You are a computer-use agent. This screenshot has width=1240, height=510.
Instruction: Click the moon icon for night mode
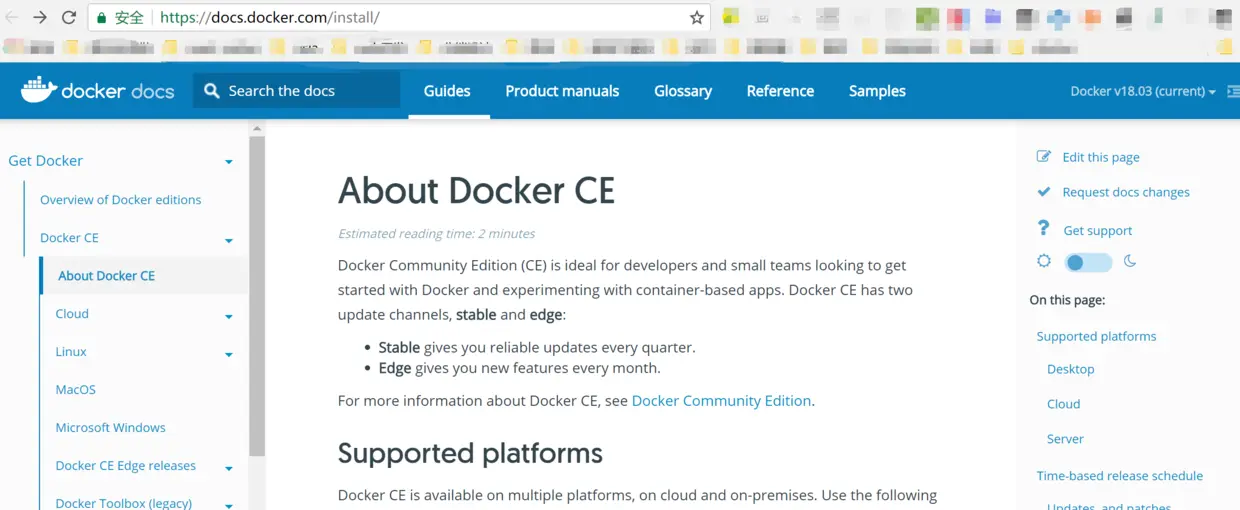pyautogui.click(x=1130, y=261)
